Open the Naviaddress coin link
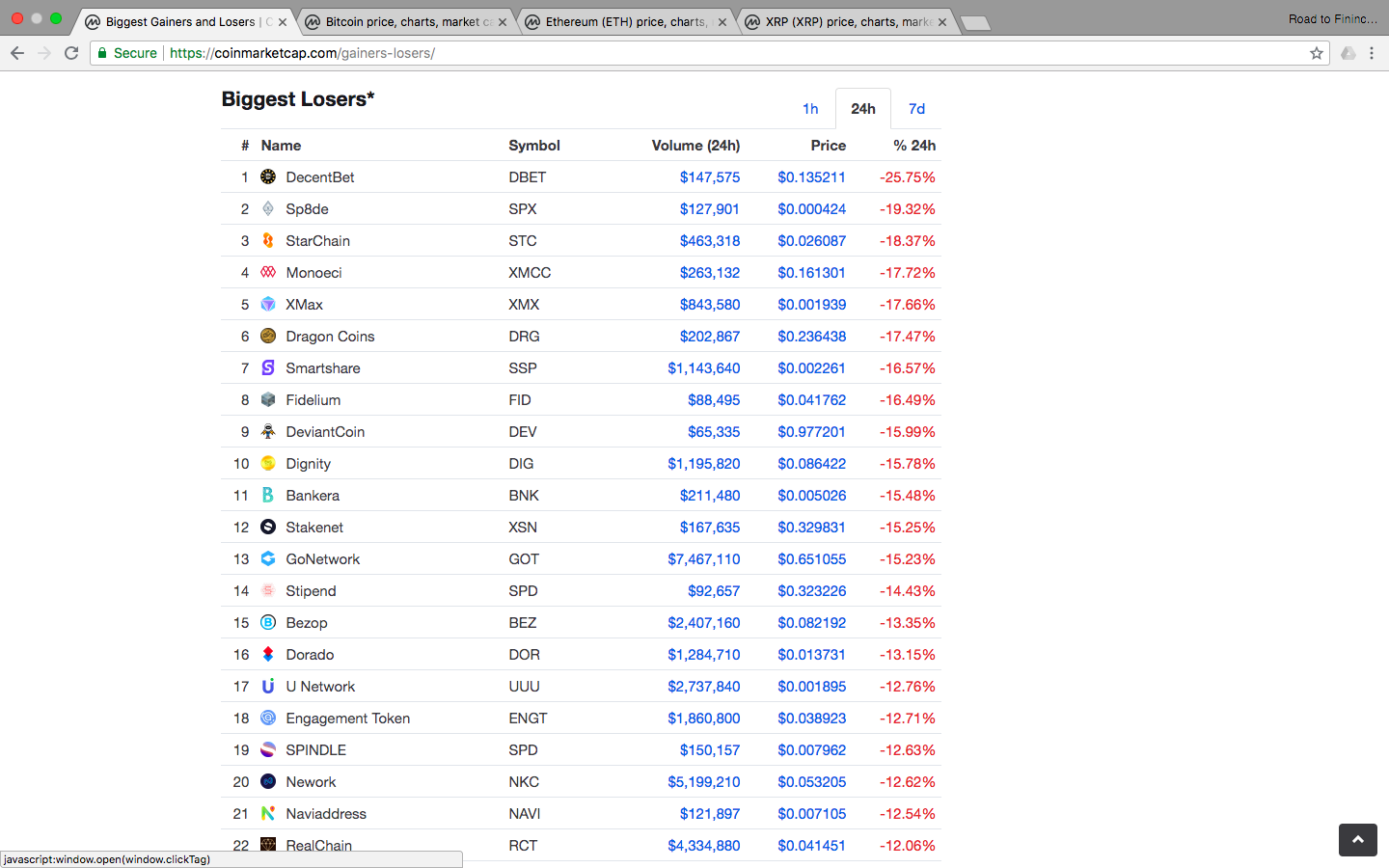 326,814
